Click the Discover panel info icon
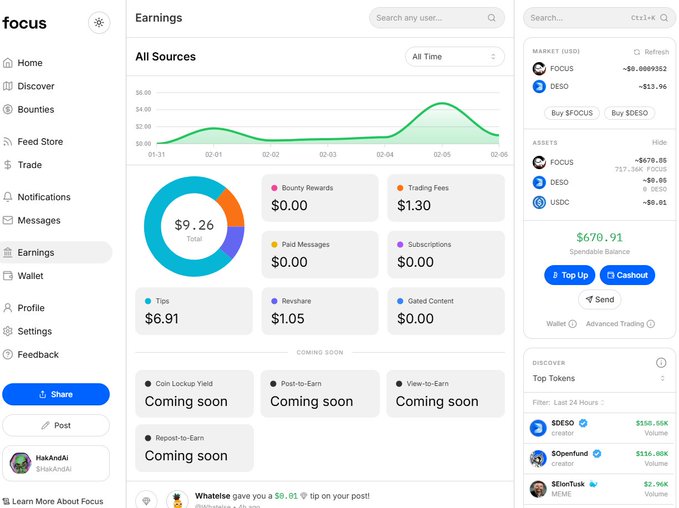 click(x=661, y=362)
